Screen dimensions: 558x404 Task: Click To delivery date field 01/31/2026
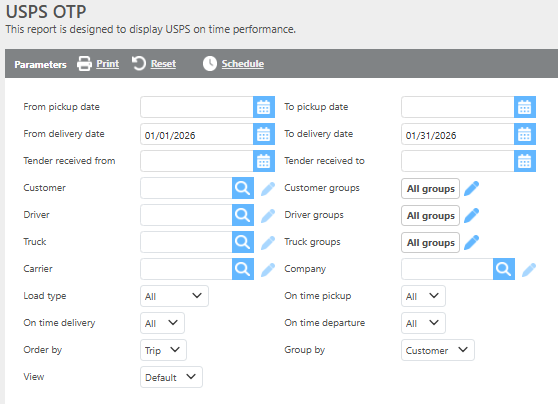point(458,134)
